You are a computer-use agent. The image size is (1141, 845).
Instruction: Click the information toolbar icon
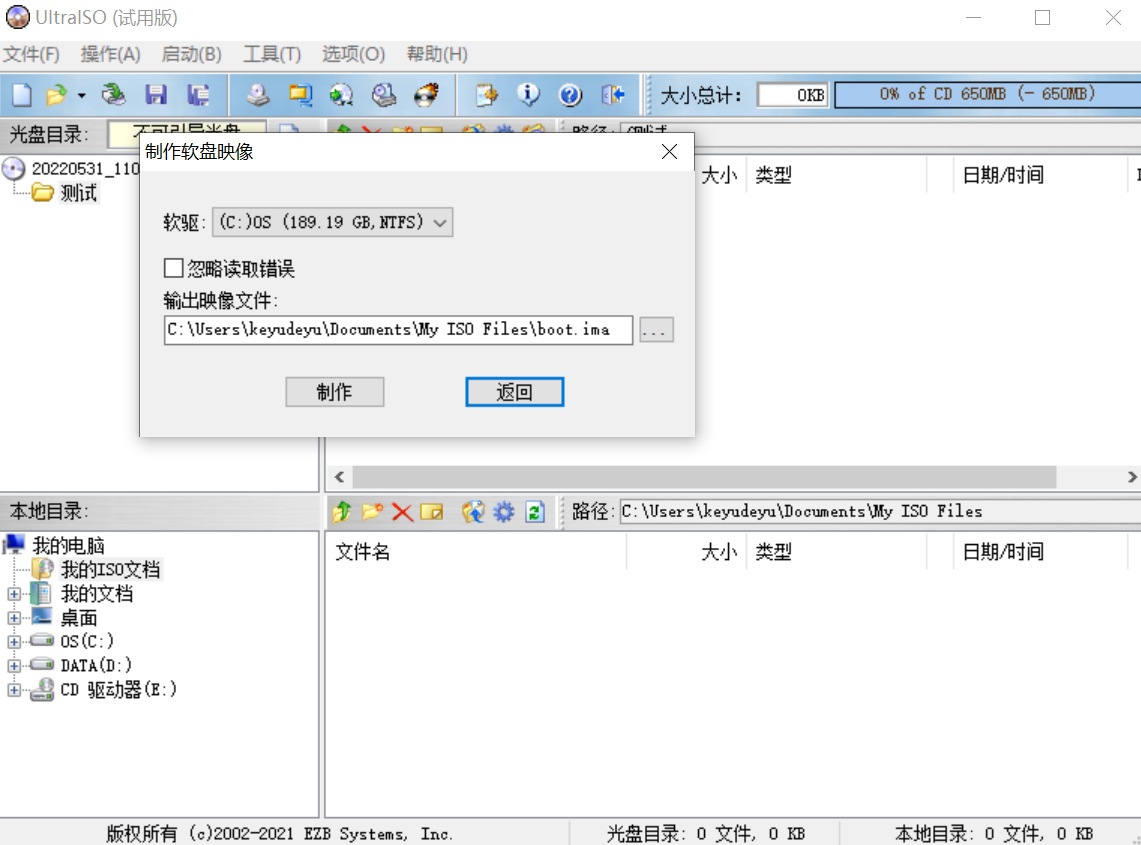click(529, 94)
